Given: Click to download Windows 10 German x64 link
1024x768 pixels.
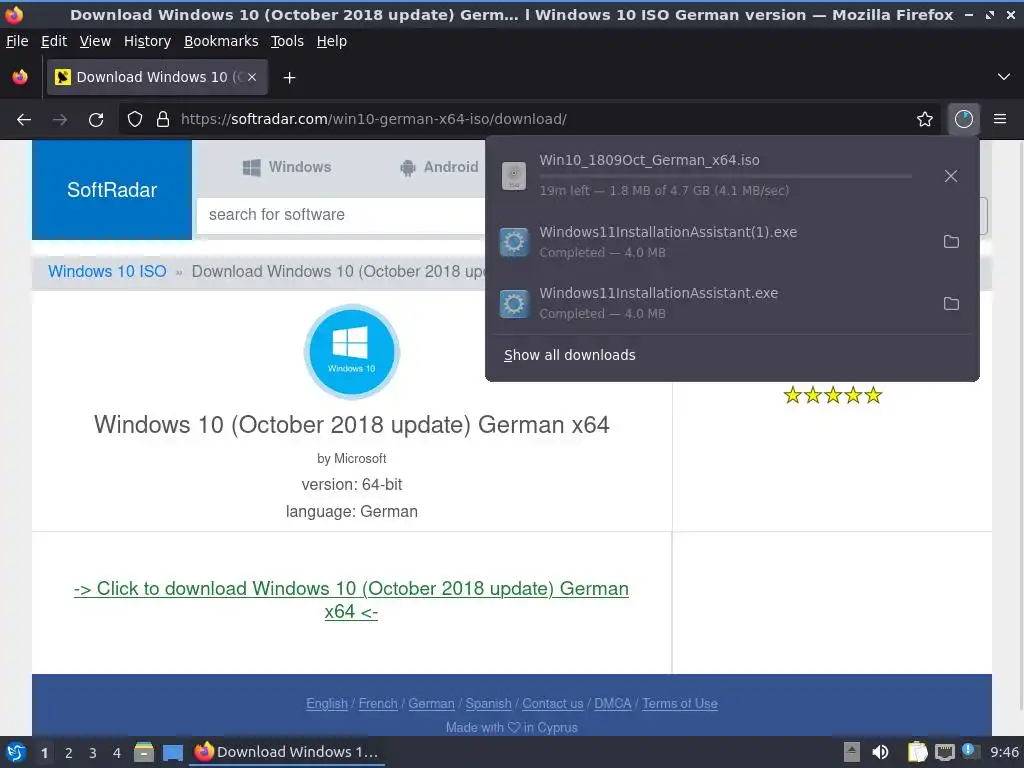Looking at the screenshot, I should (x=351, y=600).
